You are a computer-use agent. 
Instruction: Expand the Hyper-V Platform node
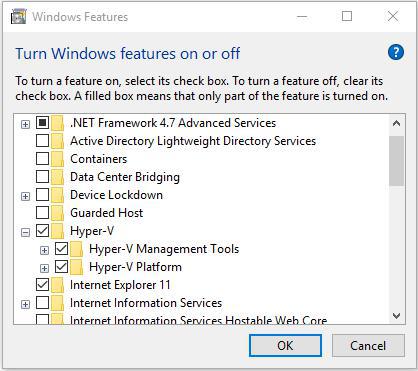[x=44, y=268]
